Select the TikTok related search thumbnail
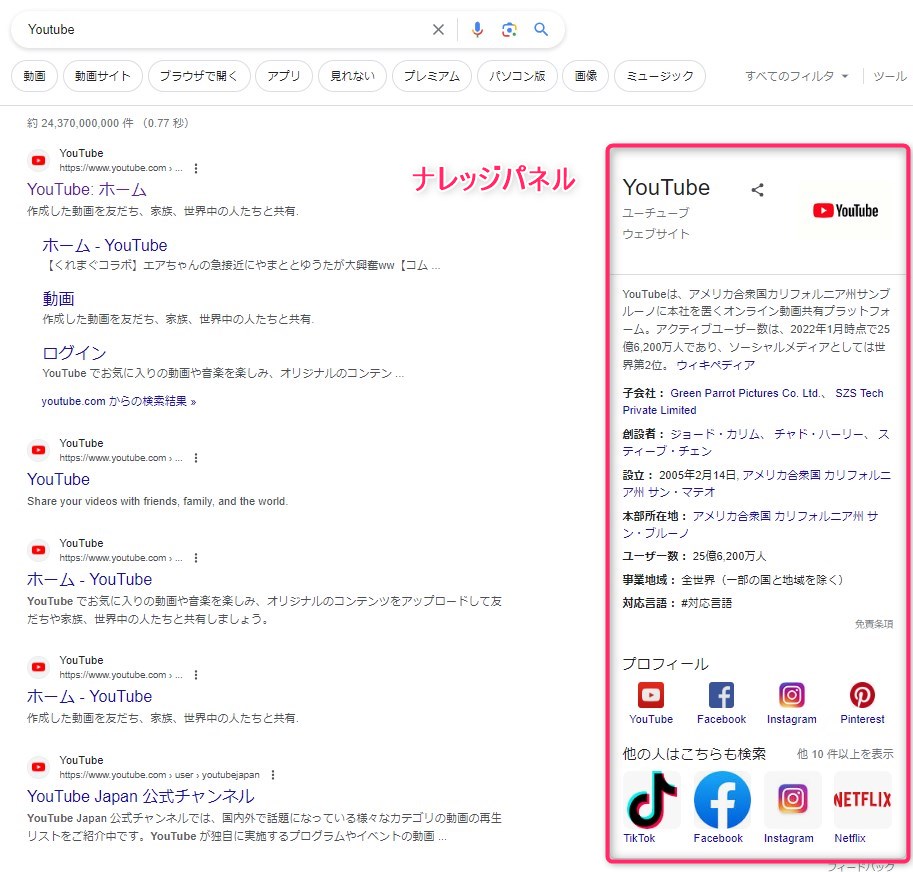 (651, 799)
